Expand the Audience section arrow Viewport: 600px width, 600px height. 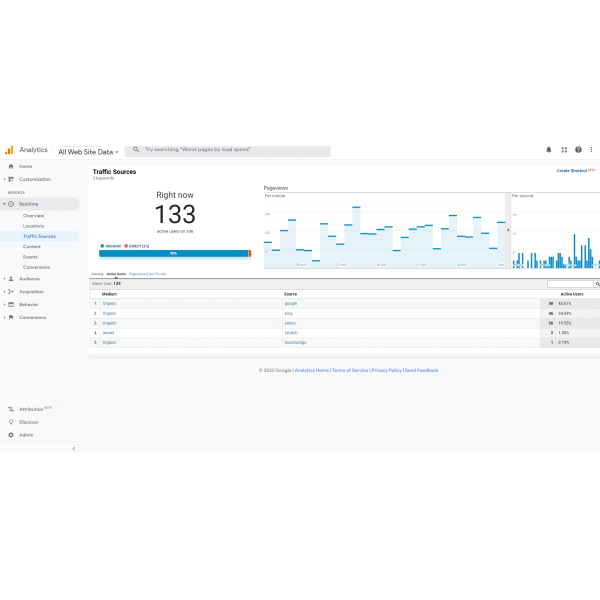4,279
